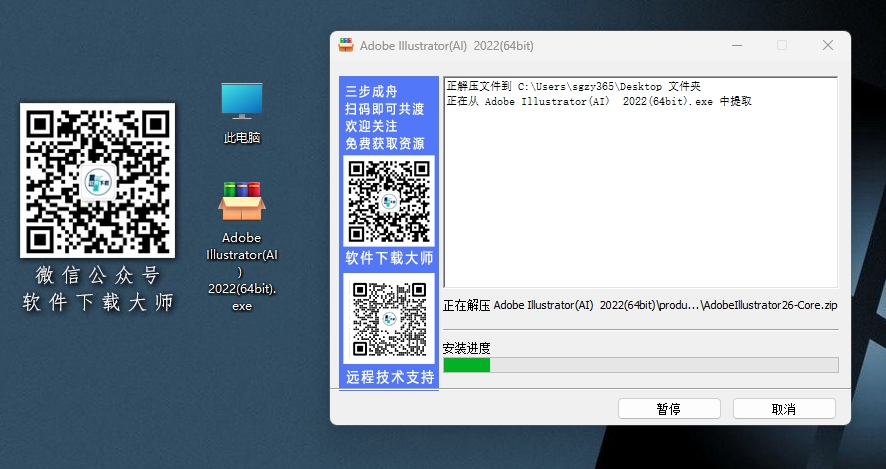Click the 安装进度 label
The width and height of the screenshot is (886, 469).
467,348
